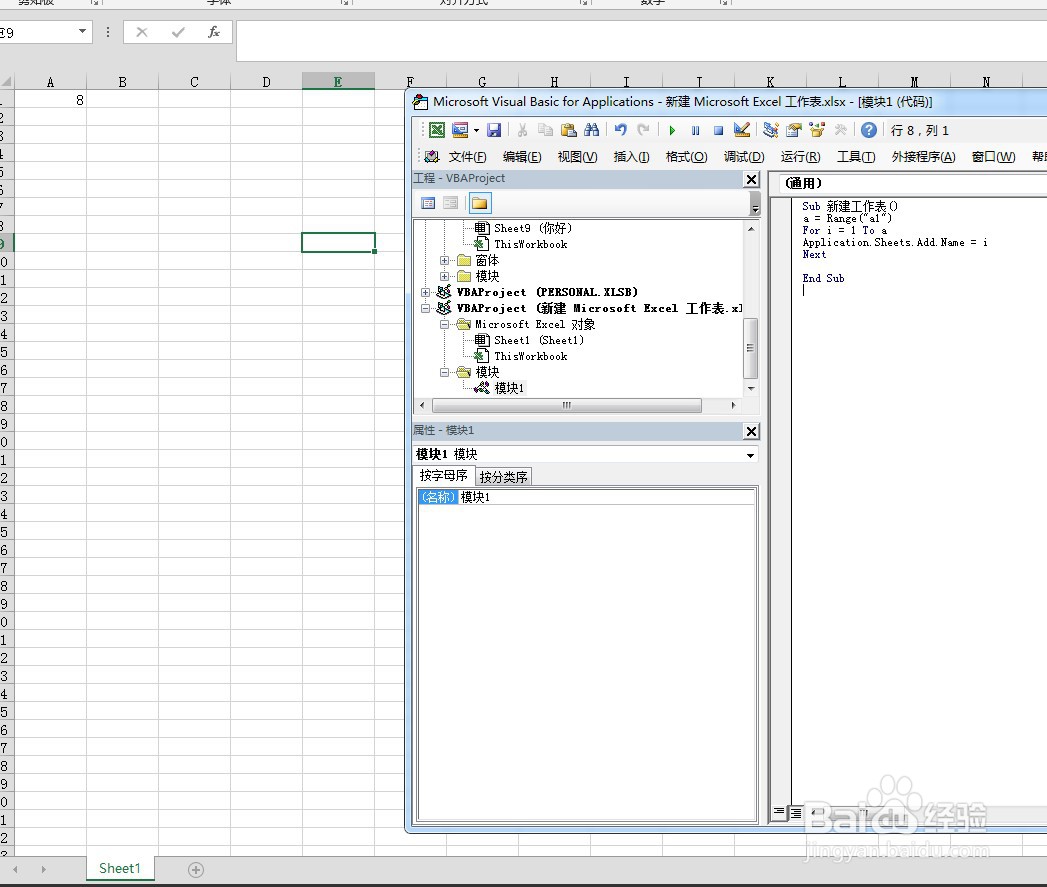Click project tree horizontal scrollbar thumb

pyautogui.click(x=567, y=405)
